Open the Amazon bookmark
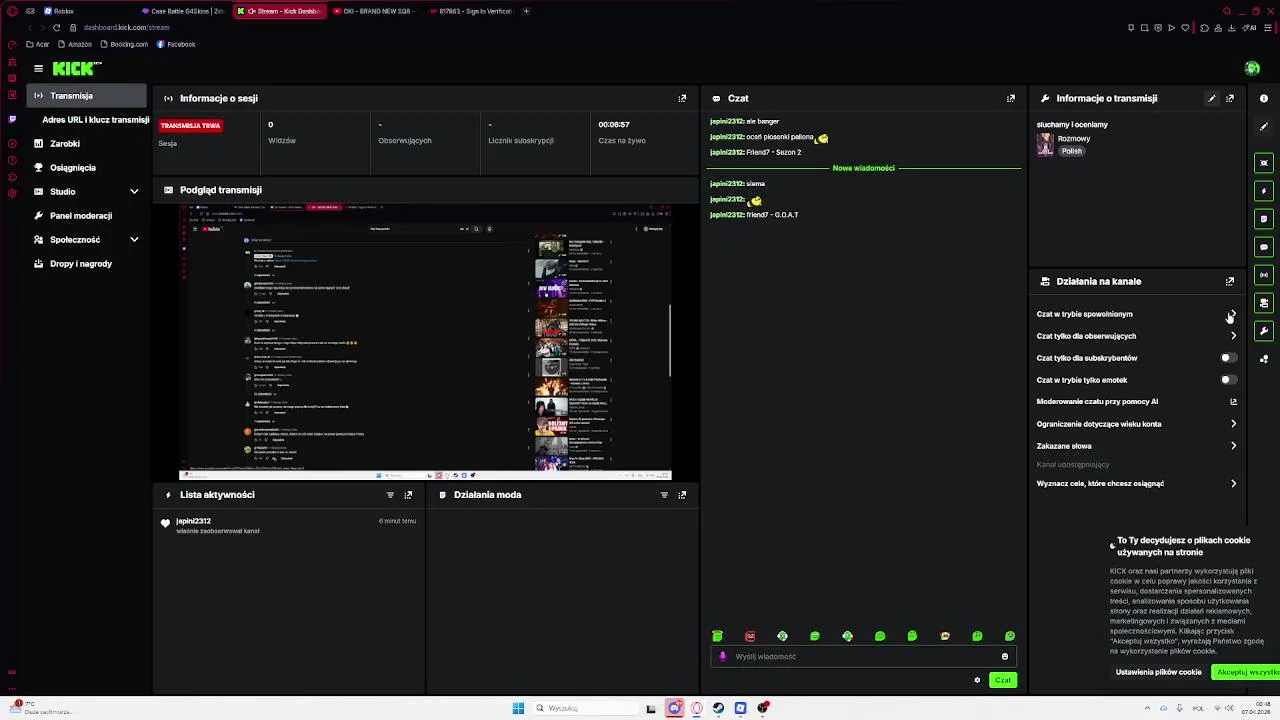The image size is (1280, 720). tap(75, 44)
